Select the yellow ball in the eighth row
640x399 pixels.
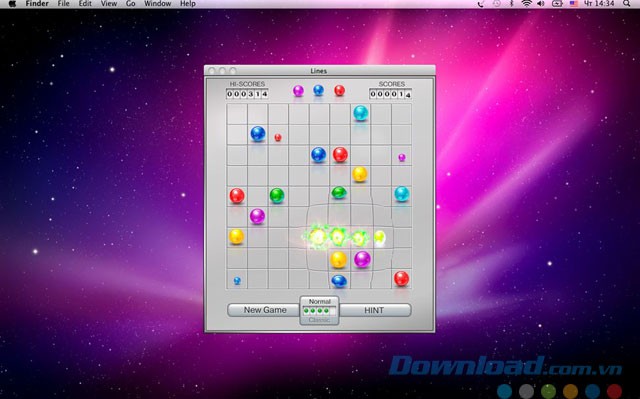click(x=338, y=259)
